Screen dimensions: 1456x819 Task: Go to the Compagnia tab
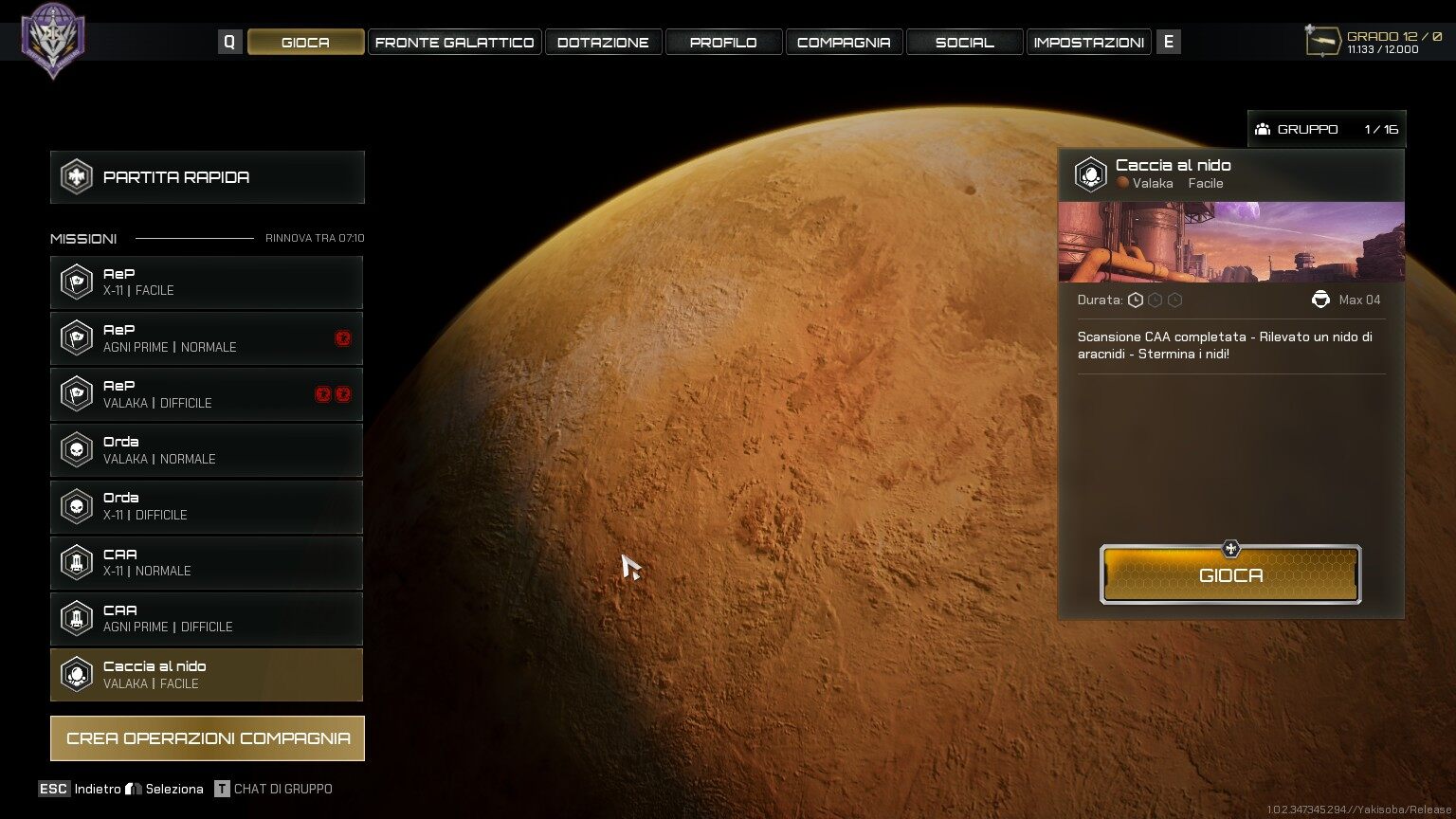pos(844,42)
